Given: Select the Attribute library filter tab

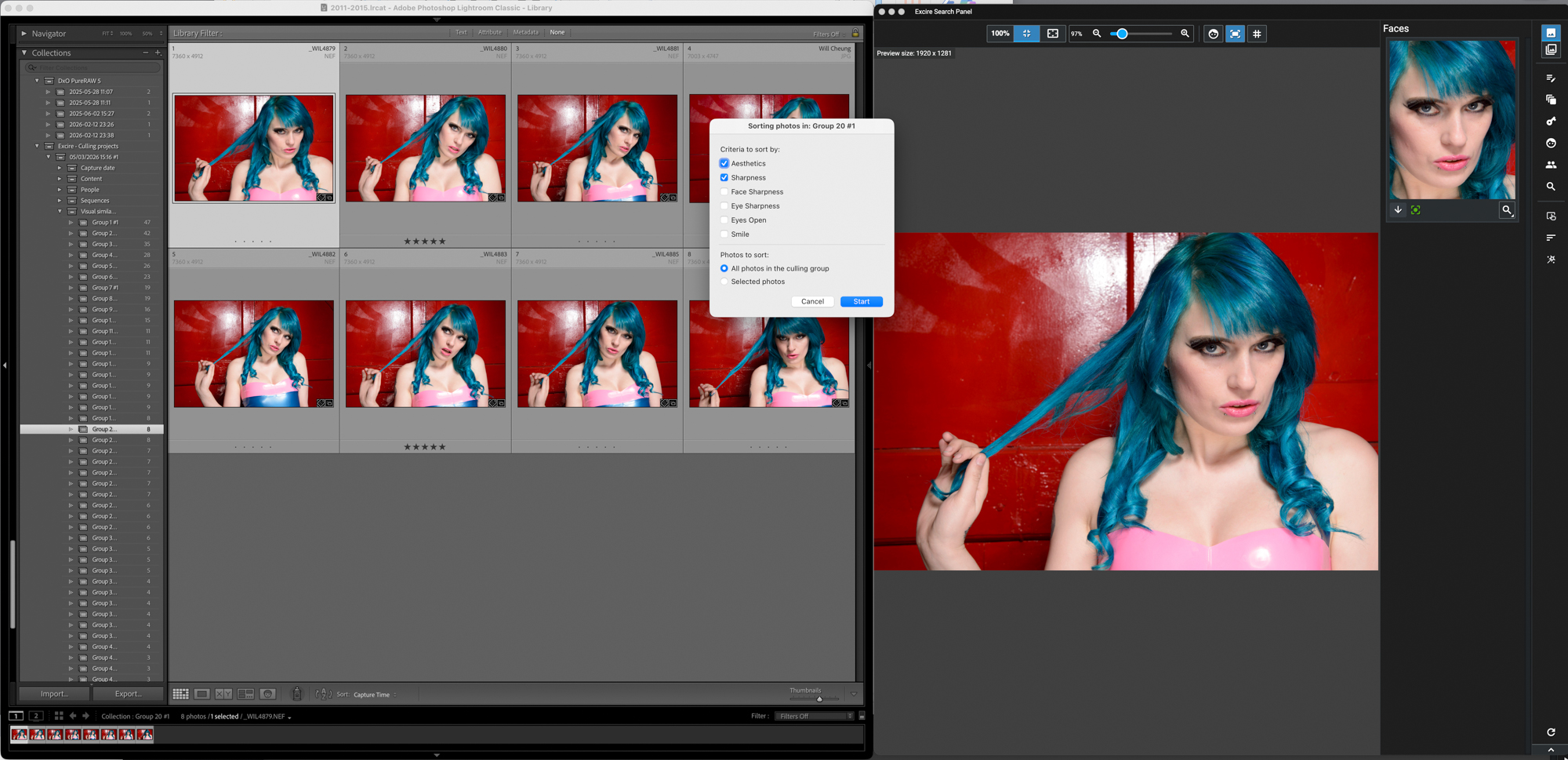Looking at the screenshot, I should point(489,32).
